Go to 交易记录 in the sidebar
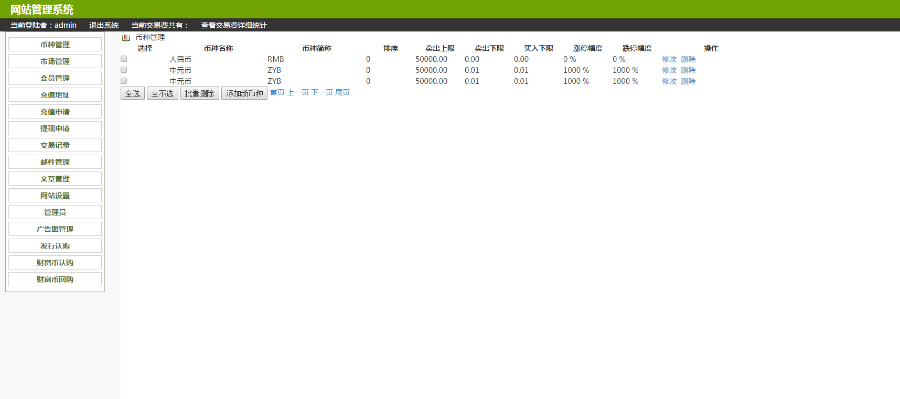 55,145
